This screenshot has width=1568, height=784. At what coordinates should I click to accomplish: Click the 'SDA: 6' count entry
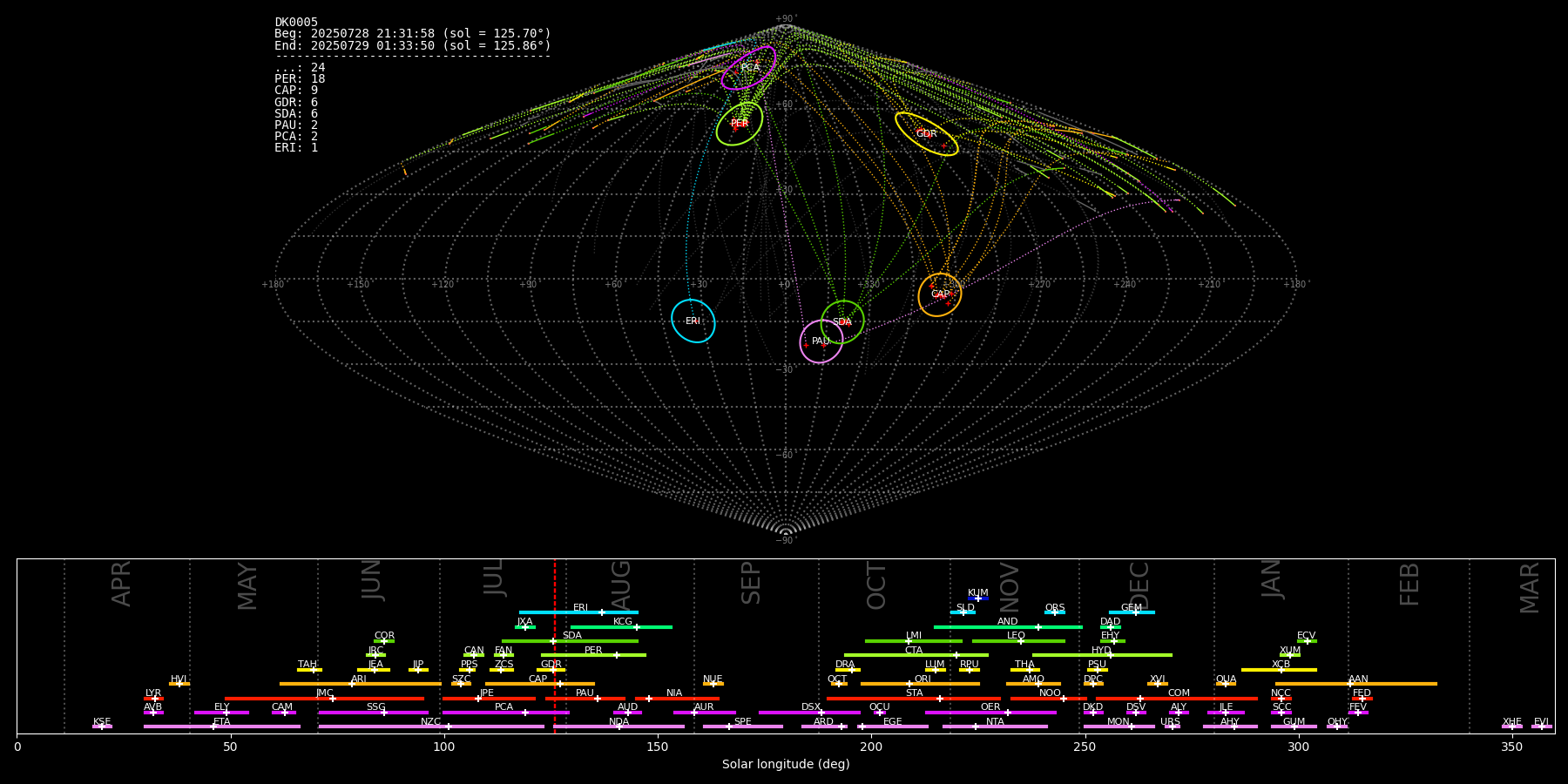[x=296, y=114]
